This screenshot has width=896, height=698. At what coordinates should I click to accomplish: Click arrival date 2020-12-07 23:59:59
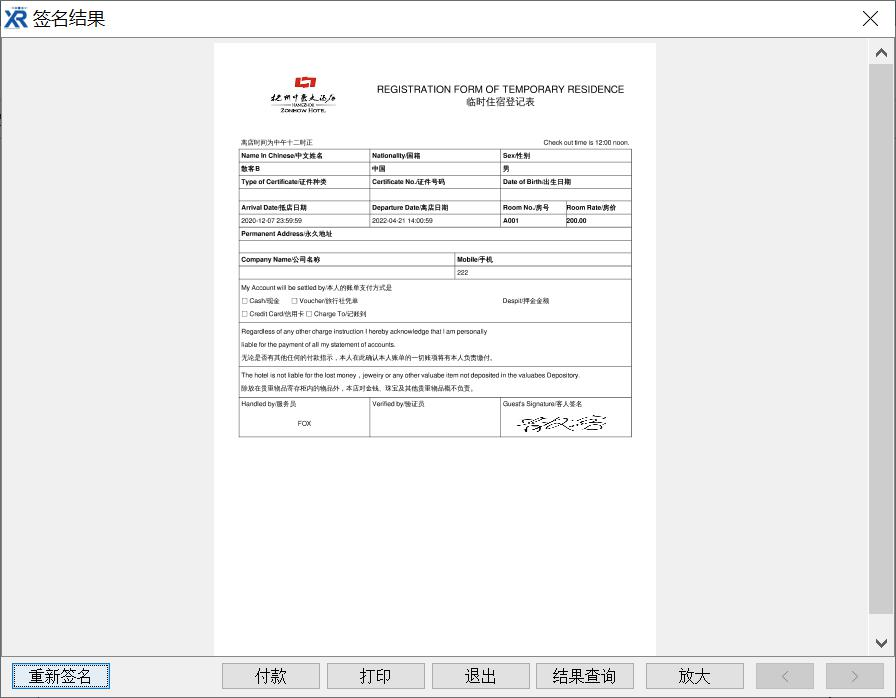click(271, 220)
